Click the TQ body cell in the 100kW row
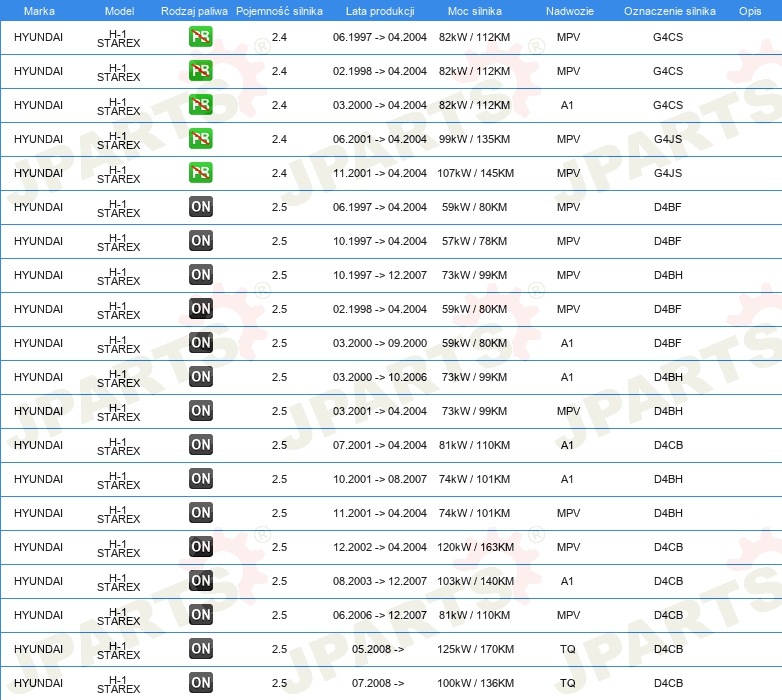782x700 pixels. (x=568, y=683)
